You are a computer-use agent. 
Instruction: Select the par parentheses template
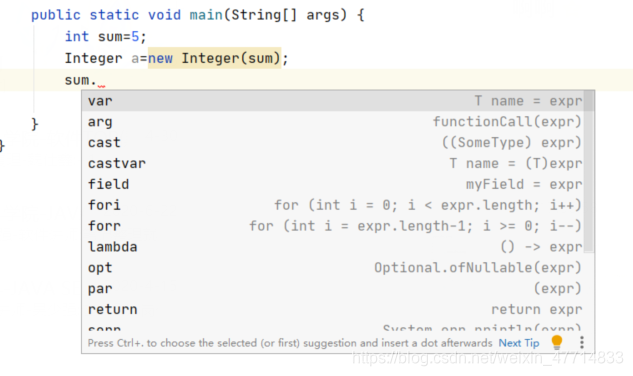(x=335, y=289)
